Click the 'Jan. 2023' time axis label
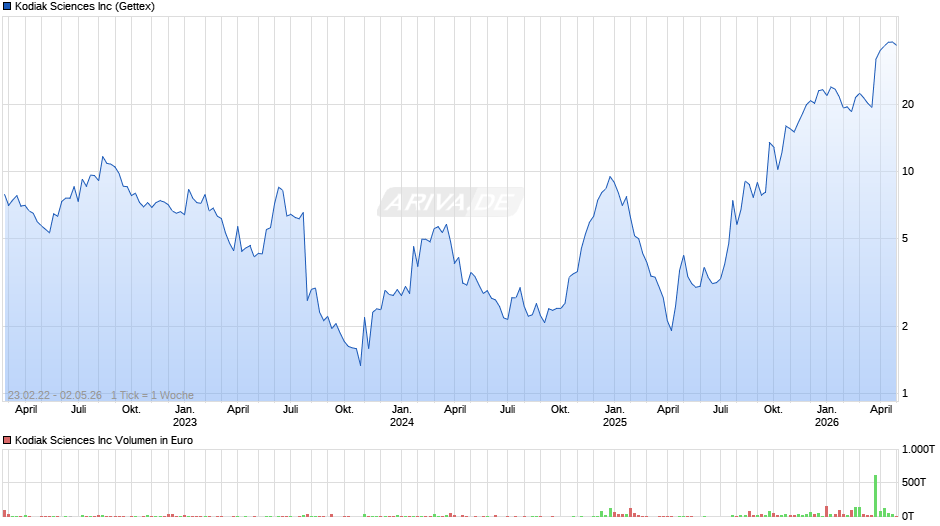940x526 pixels. 185,416
